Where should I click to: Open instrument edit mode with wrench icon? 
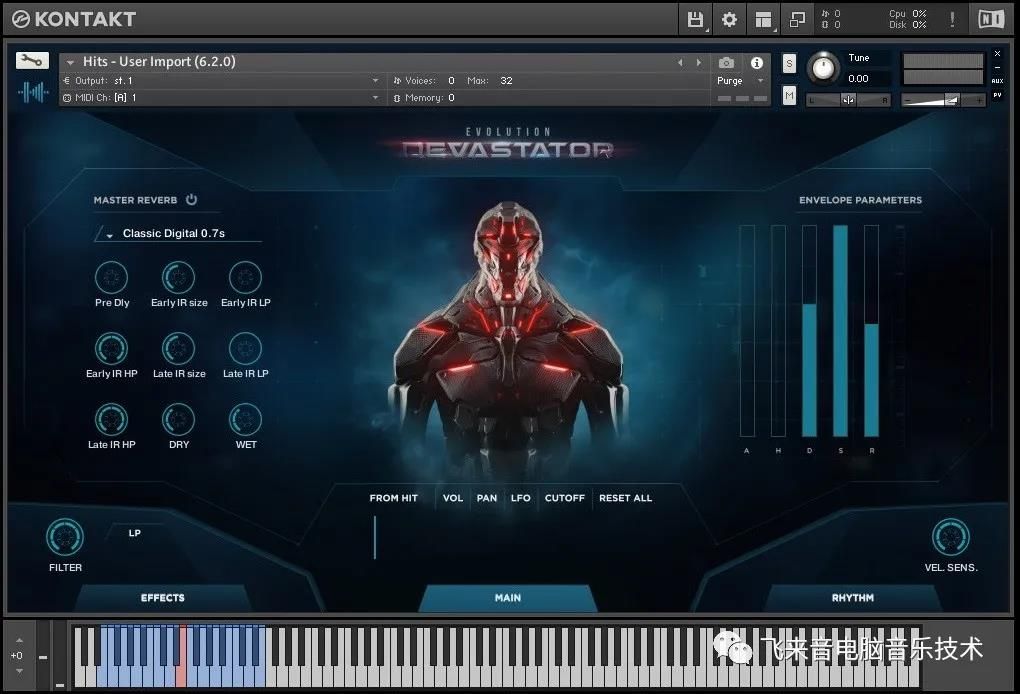(x=32, y=60)
